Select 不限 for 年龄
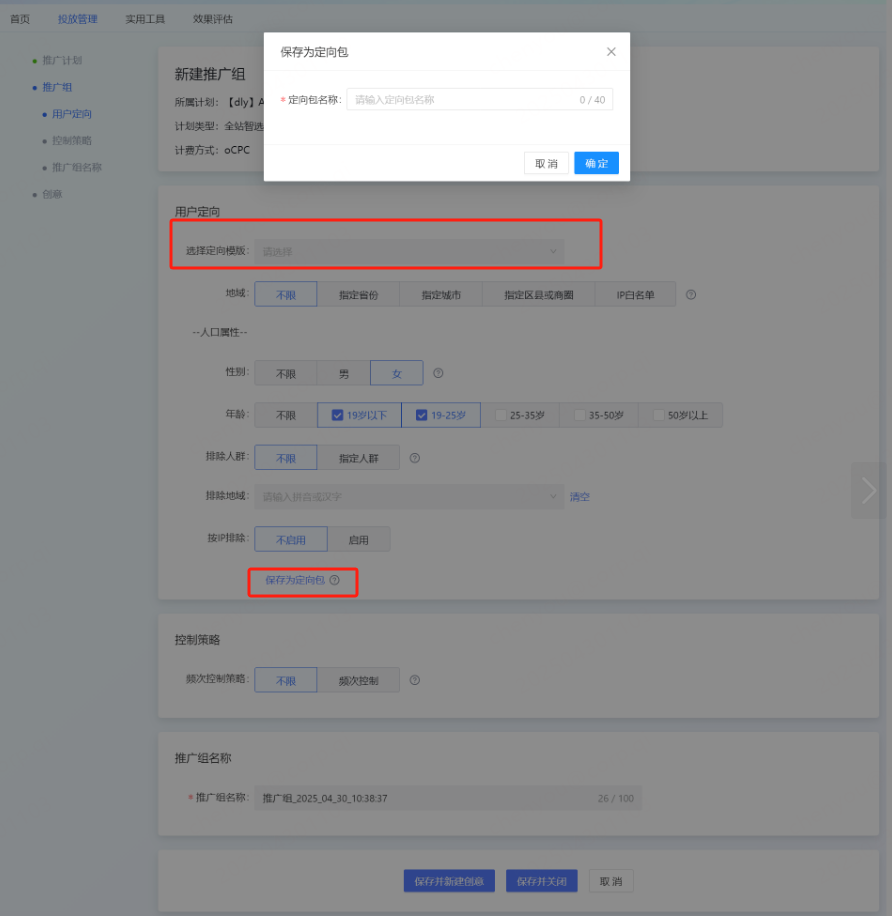The width and height of the screenshot is (892, 916). click(x=286, y=415)
